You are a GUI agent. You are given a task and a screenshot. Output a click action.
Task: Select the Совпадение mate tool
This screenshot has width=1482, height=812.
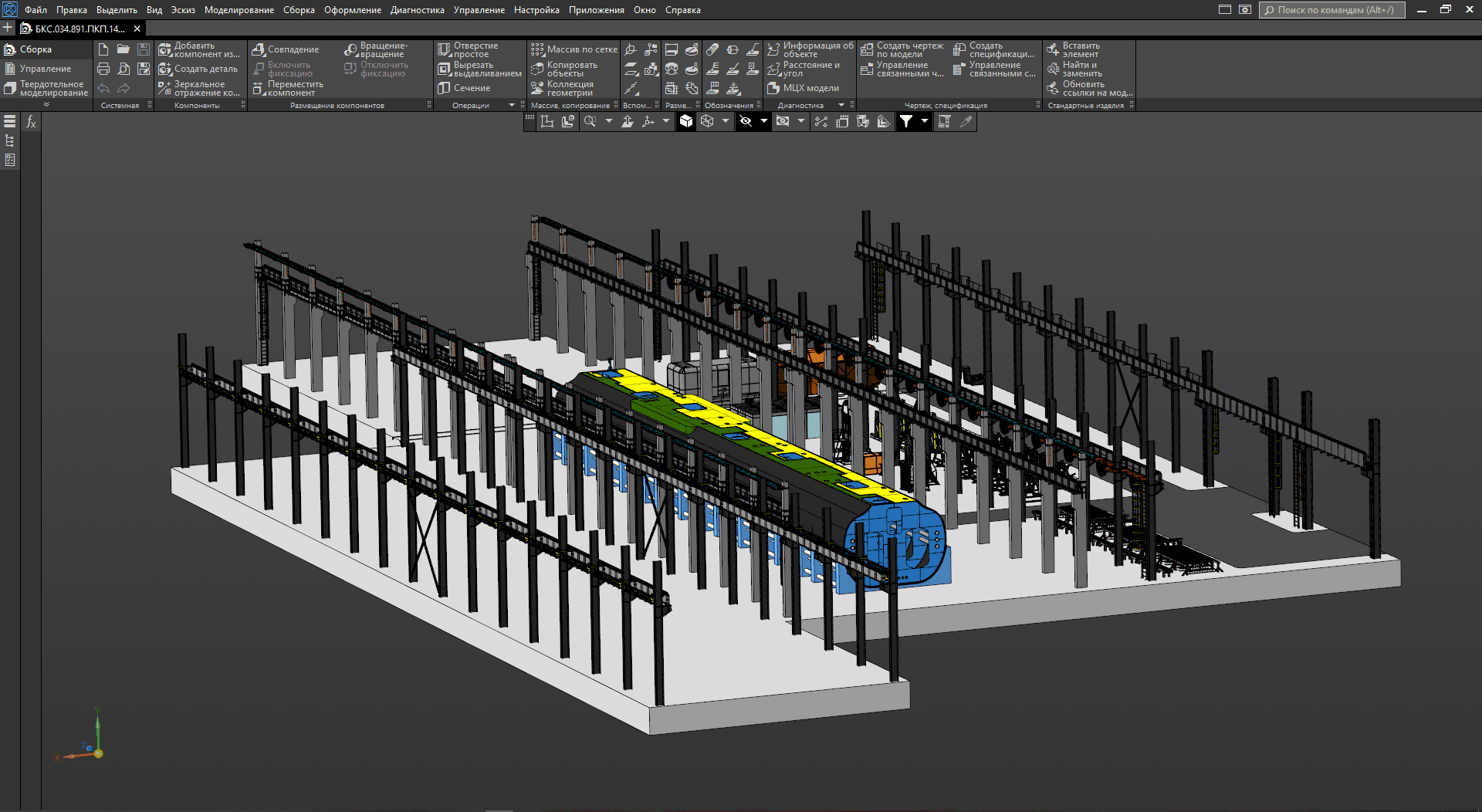coord(286,49)
